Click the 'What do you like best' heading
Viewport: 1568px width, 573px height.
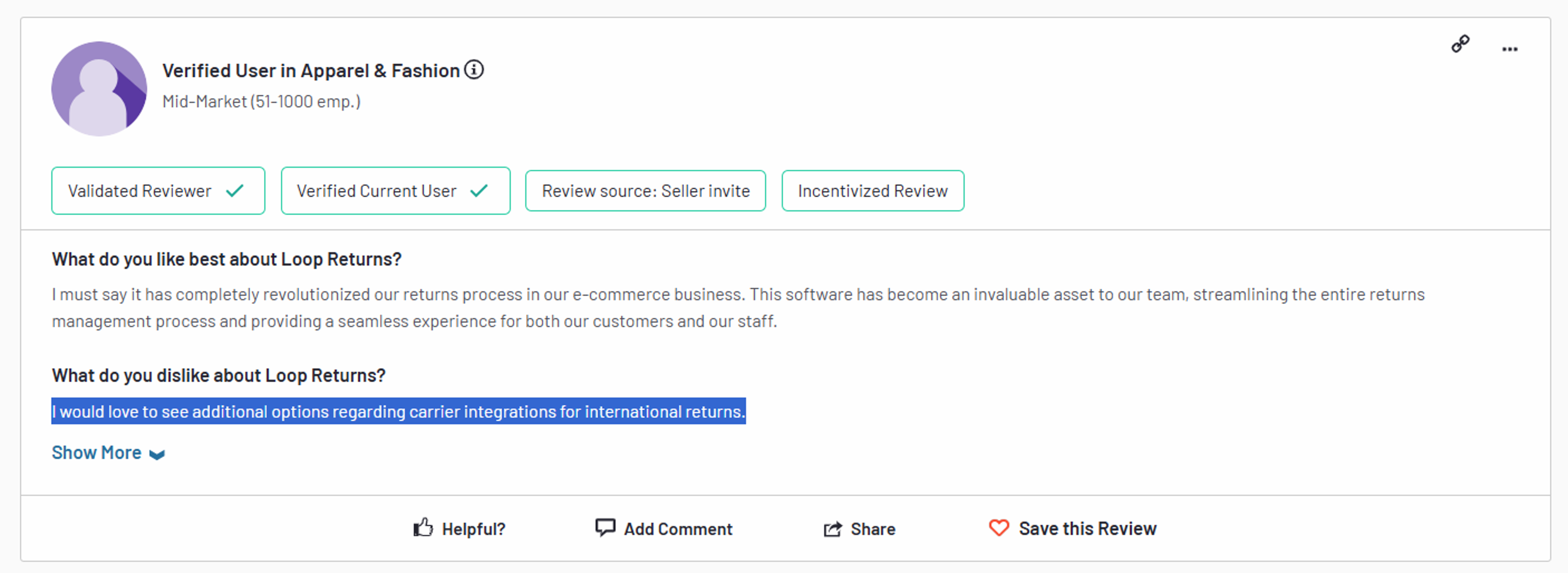pyautogui.click(x=226, y=259)
